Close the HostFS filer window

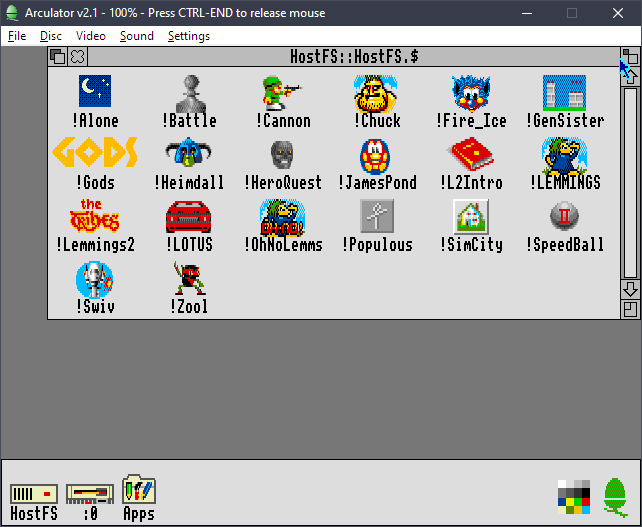77,57
